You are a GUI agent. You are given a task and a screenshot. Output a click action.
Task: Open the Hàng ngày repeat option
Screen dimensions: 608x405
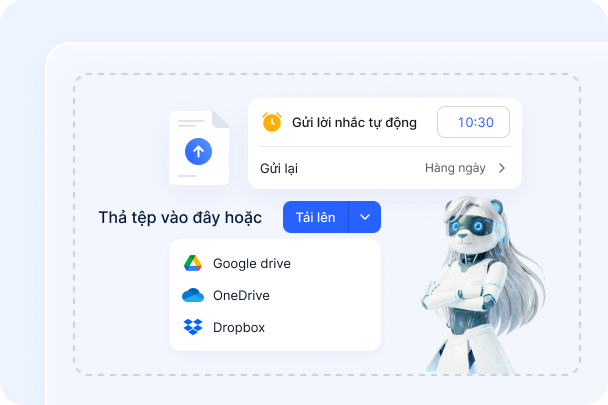pos(455,168)
